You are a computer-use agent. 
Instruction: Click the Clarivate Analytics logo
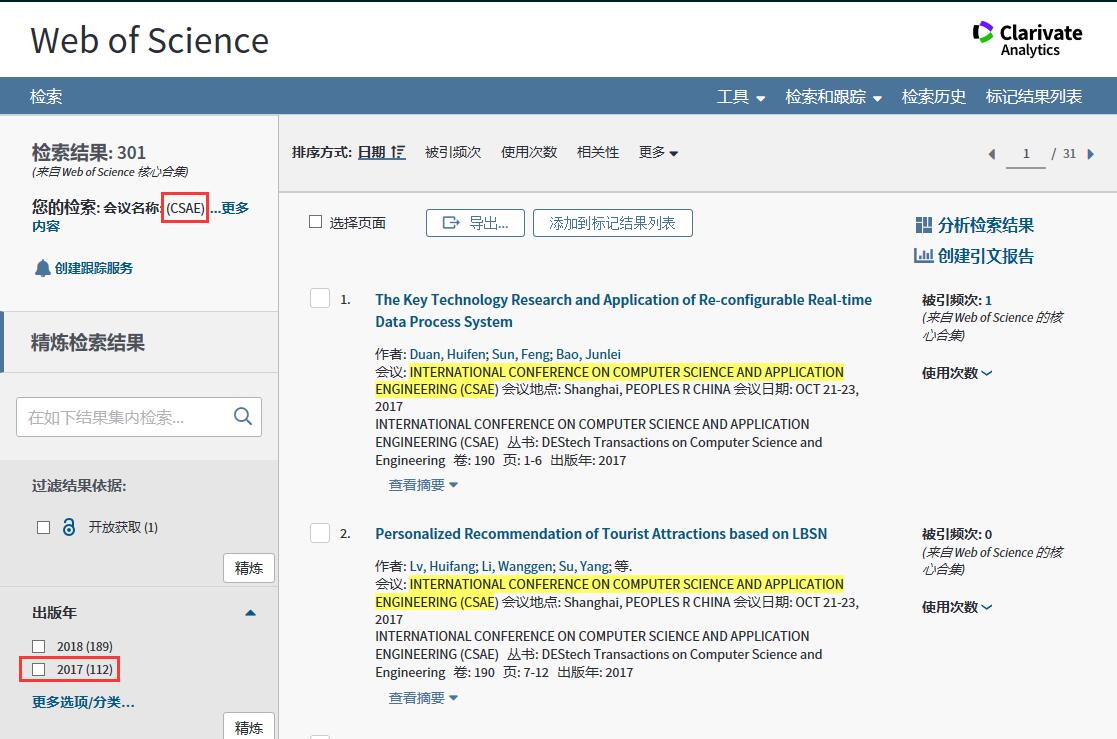(x=1027, y=39)
